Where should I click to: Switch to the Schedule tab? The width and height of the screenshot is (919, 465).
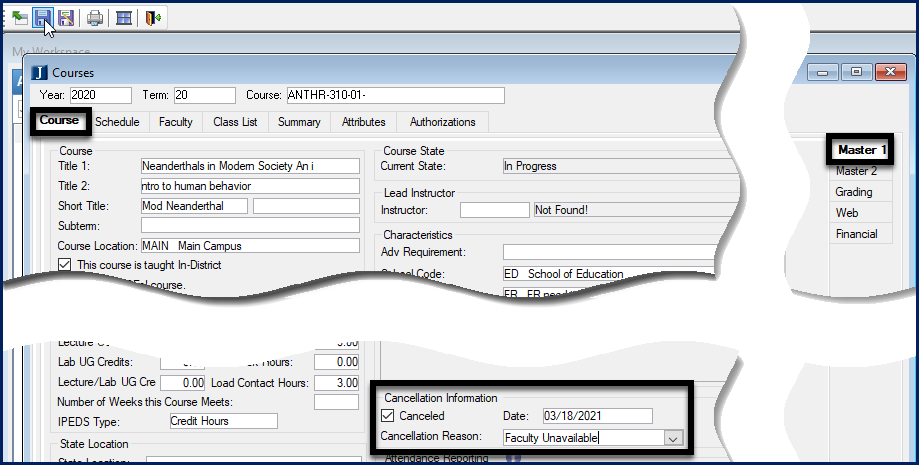(117, 122)
